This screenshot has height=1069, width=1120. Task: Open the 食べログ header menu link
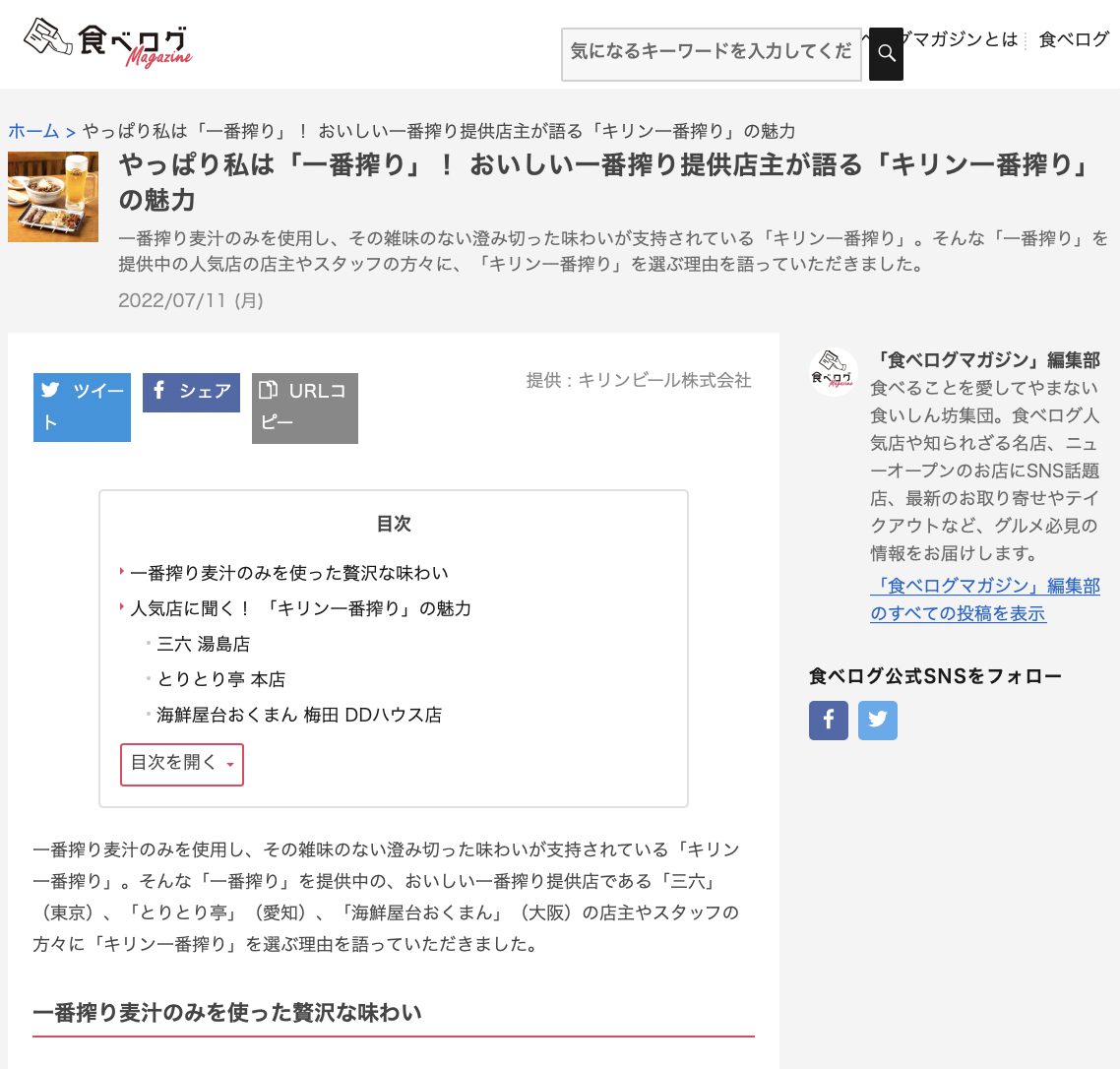pyautogui.click(x=1074, y=39)
